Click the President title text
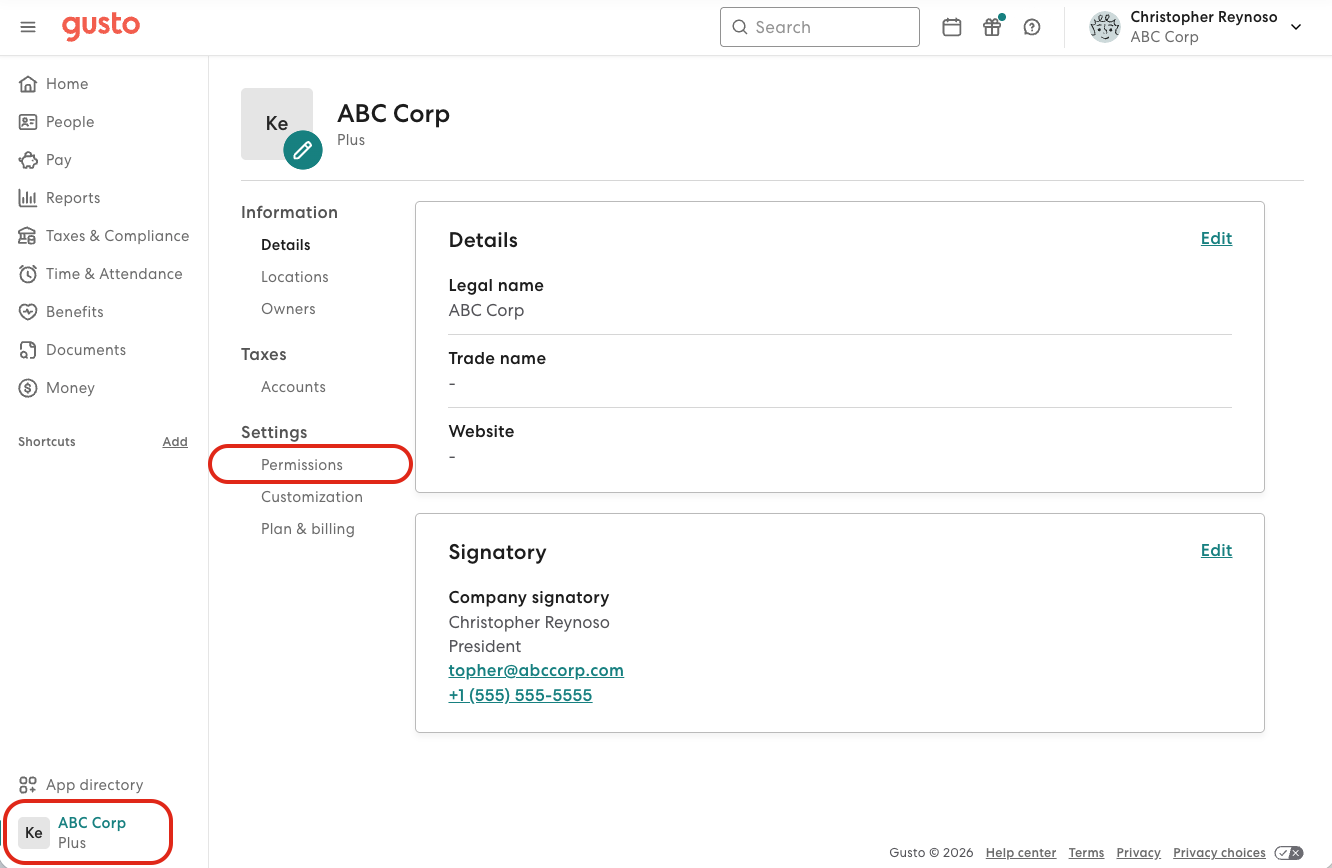This screenshot has height=868, width=1332. [x=485, y=646]
